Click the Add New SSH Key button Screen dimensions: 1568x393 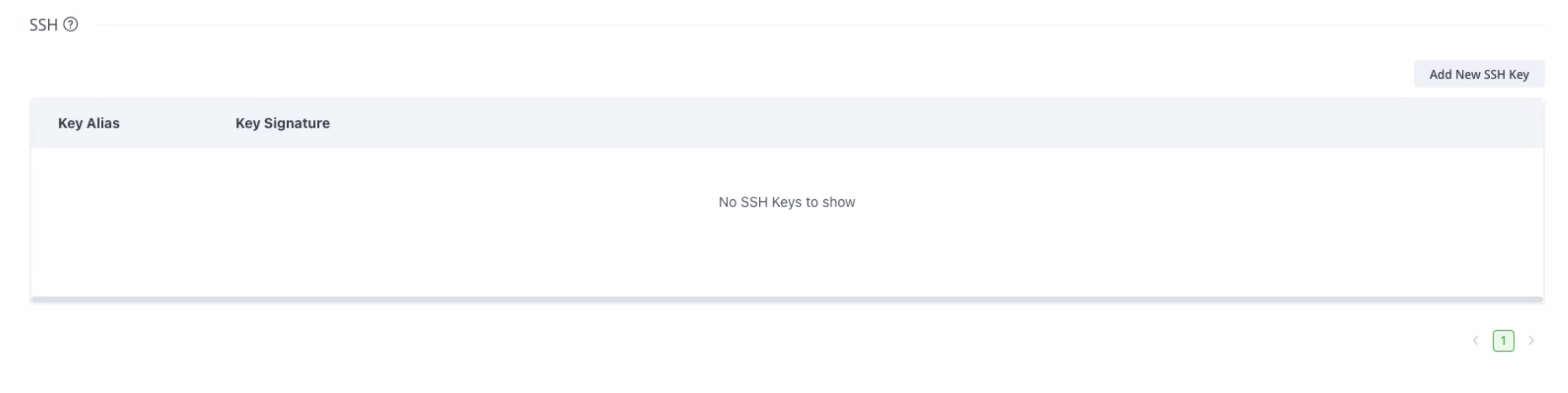tap(1479, 73)
